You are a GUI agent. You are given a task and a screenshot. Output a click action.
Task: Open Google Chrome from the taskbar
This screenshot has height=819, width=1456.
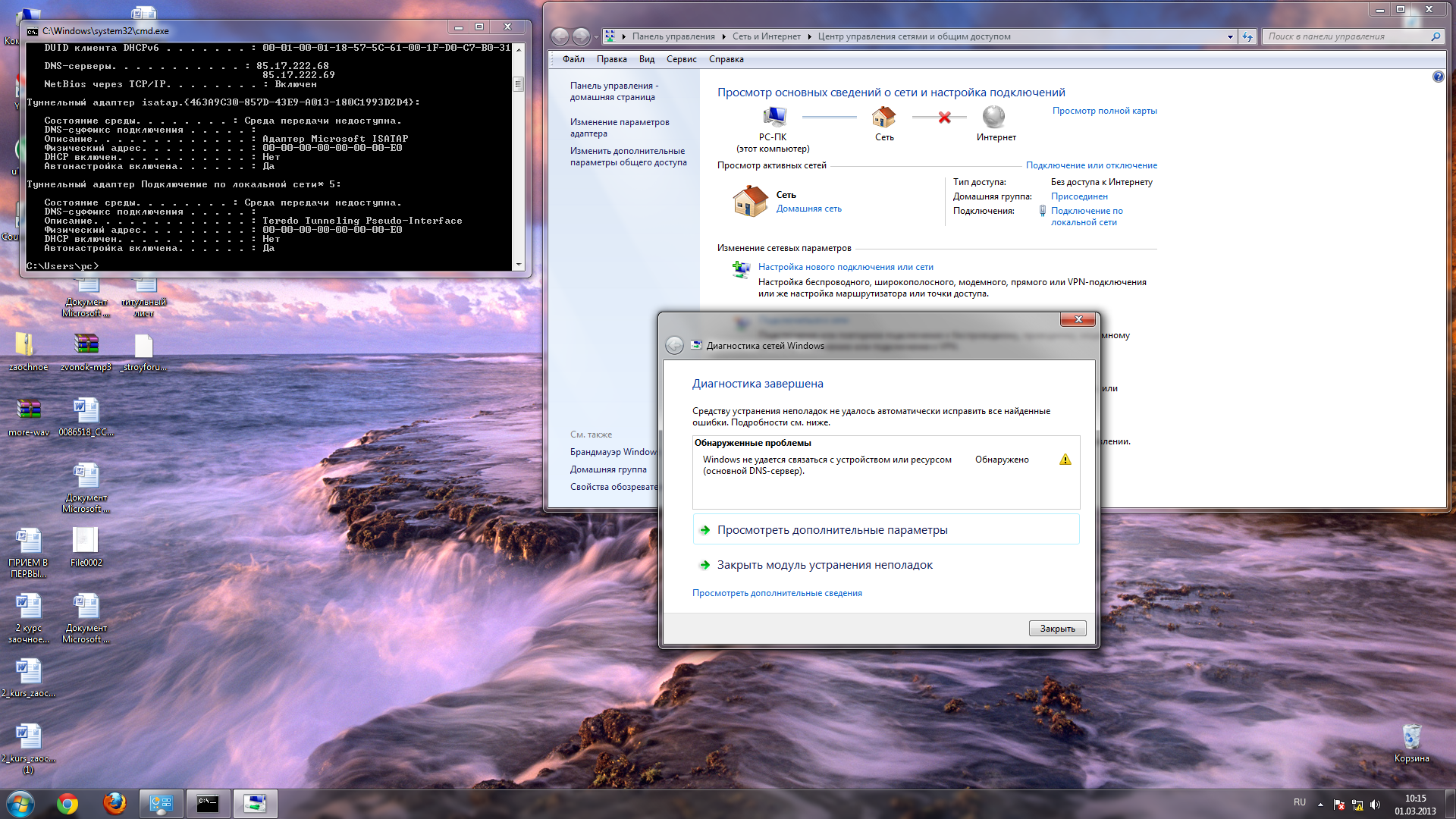point(67,804)
